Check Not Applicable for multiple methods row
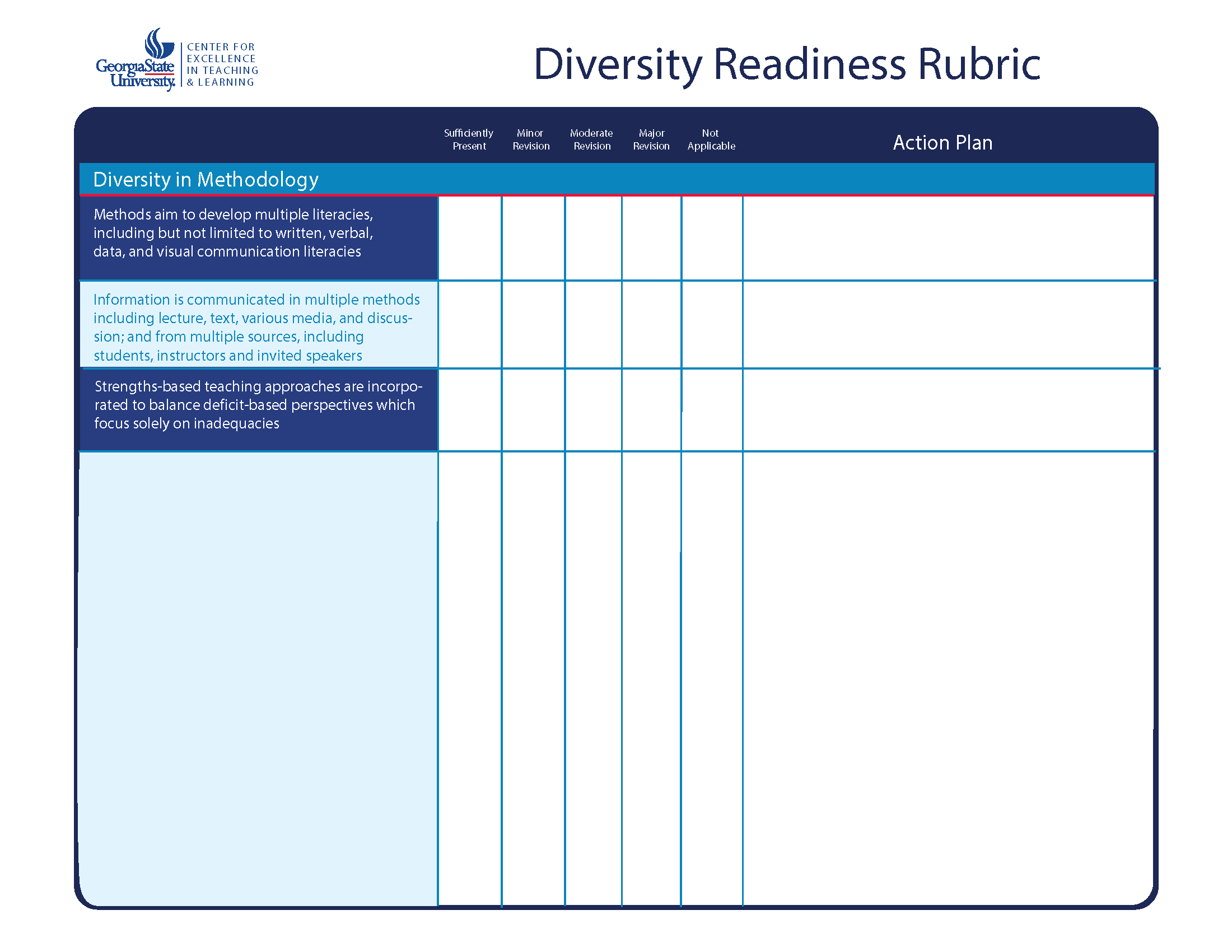The image size is (1232, 952). point(711,325)
